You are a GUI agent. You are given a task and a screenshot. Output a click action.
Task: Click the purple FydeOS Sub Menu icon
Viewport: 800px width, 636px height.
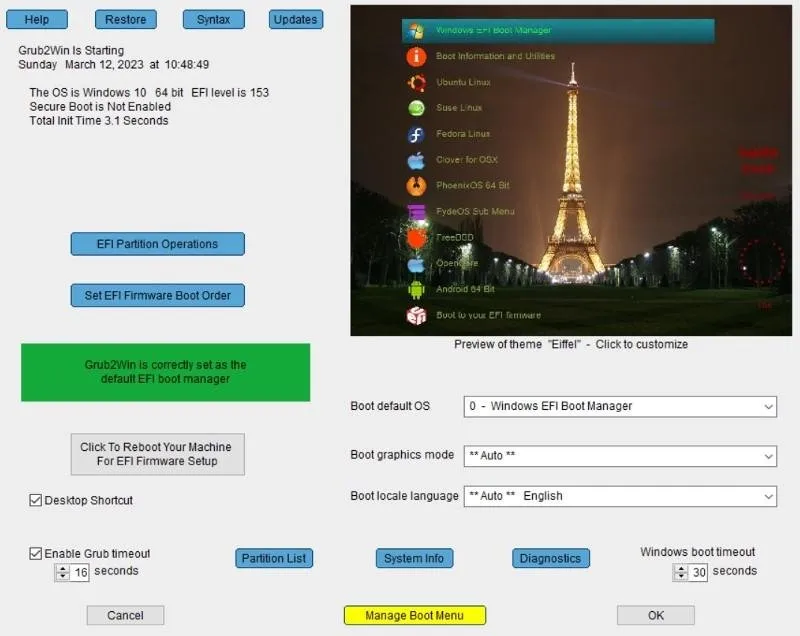[x=416, y=212]
